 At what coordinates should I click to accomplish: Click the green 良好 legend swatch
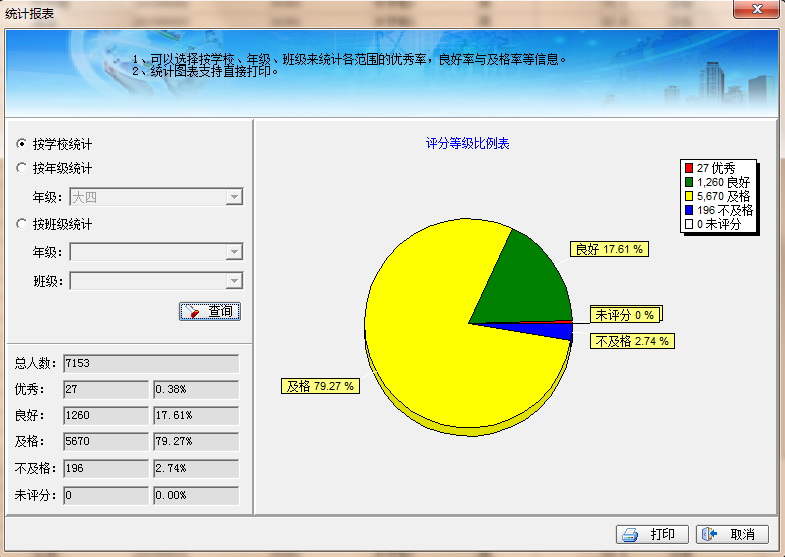689,182
